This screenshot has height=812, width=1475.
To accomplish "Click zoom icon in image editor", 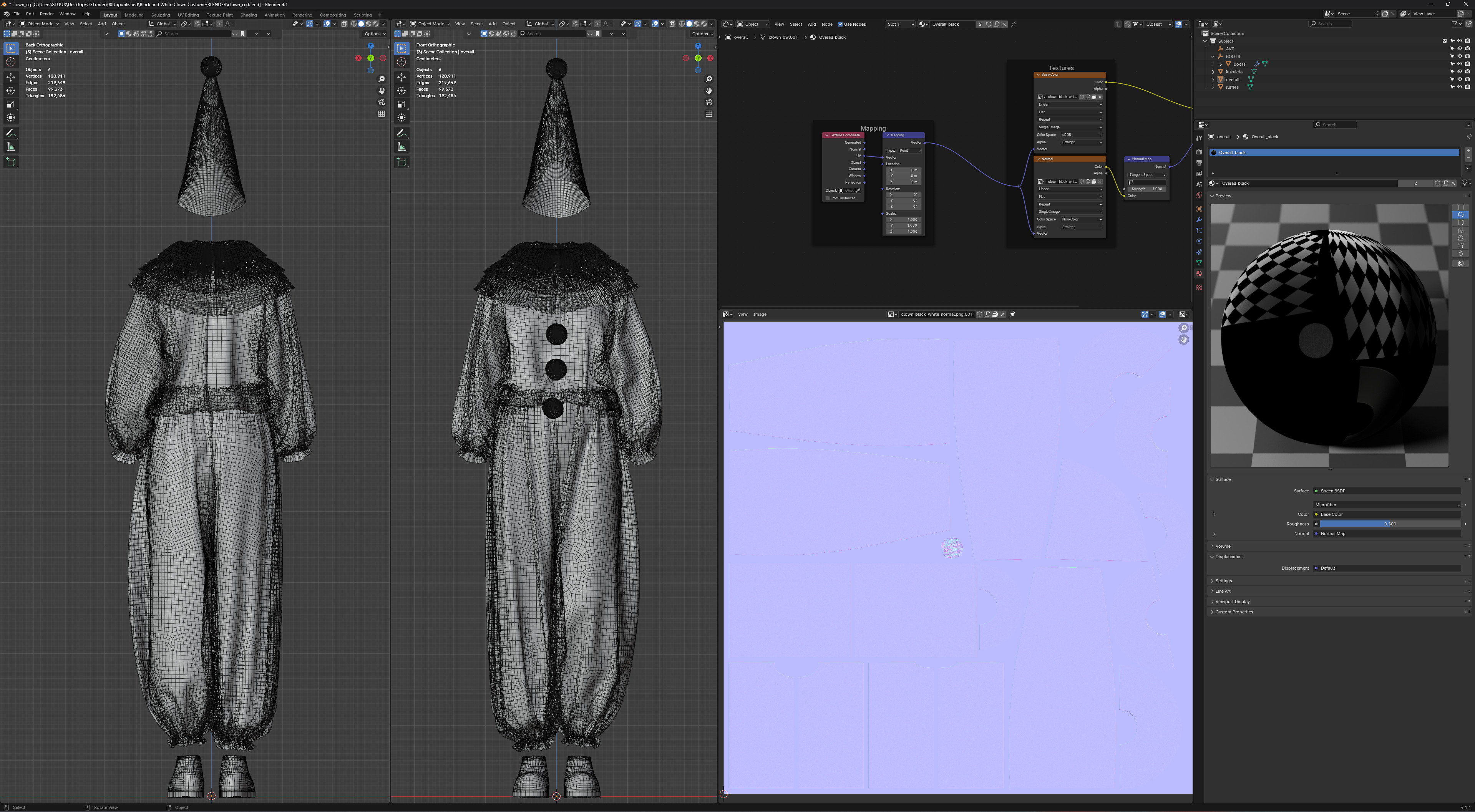I will click(x=1183, y=328).
